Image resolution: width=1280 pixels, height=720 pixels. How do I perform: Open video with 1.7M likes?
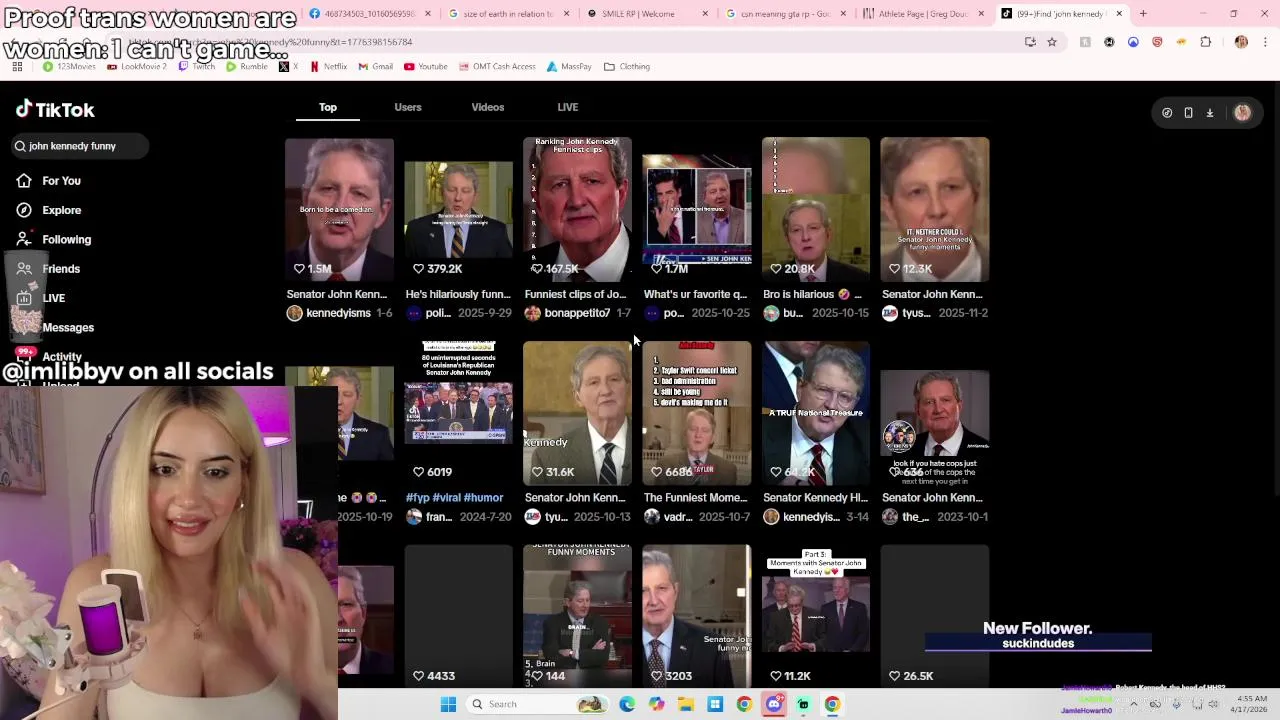(x=696, y=209)
